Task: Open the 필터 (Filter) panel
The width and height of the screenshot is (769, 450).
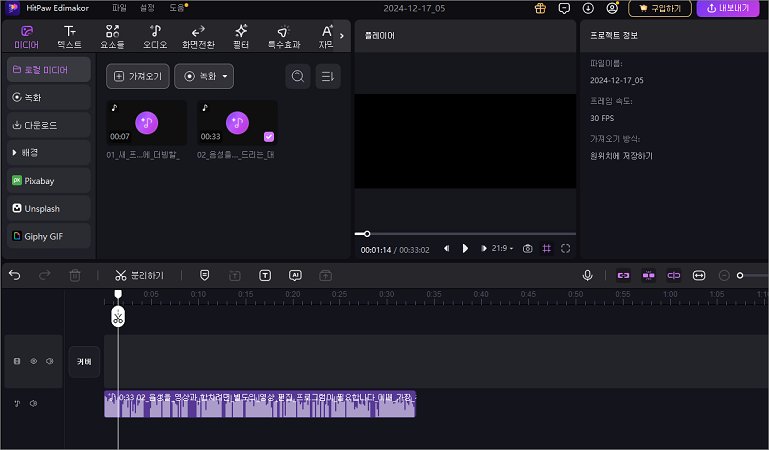Action: click(x=240, y=37)
